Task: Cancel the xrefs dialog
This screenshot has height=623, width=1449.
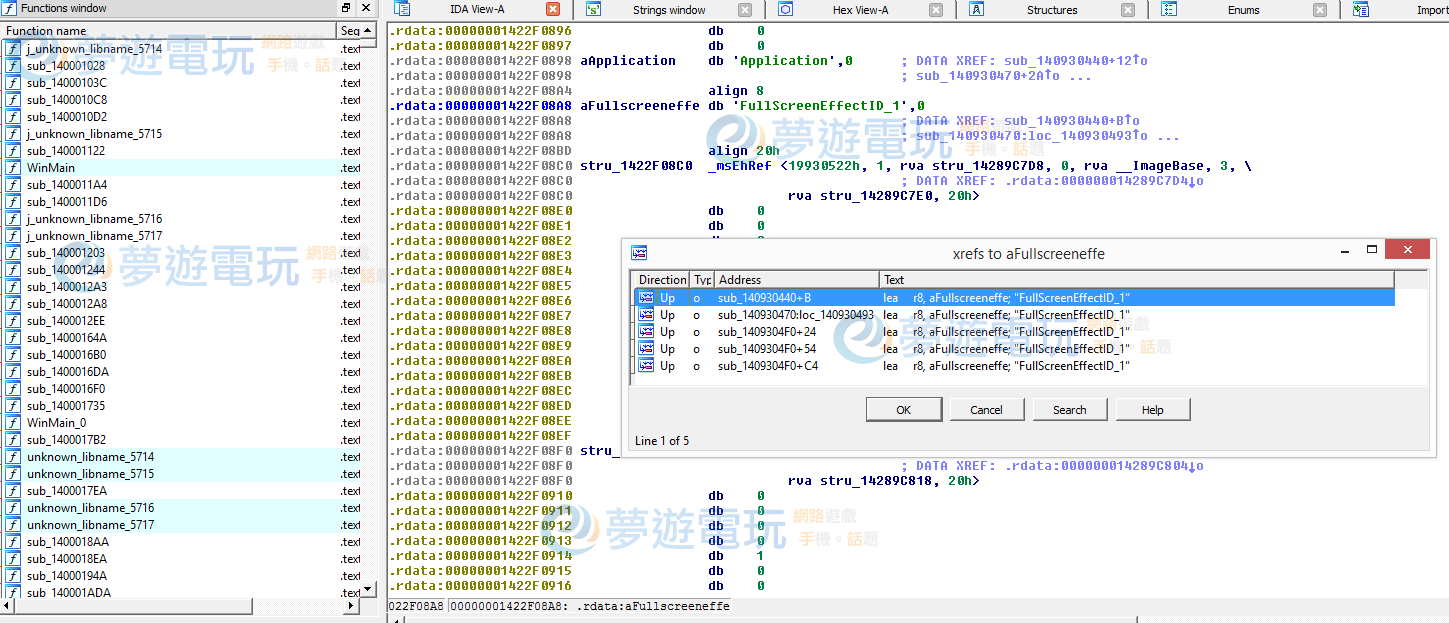Action: click(x=986, y=410)
